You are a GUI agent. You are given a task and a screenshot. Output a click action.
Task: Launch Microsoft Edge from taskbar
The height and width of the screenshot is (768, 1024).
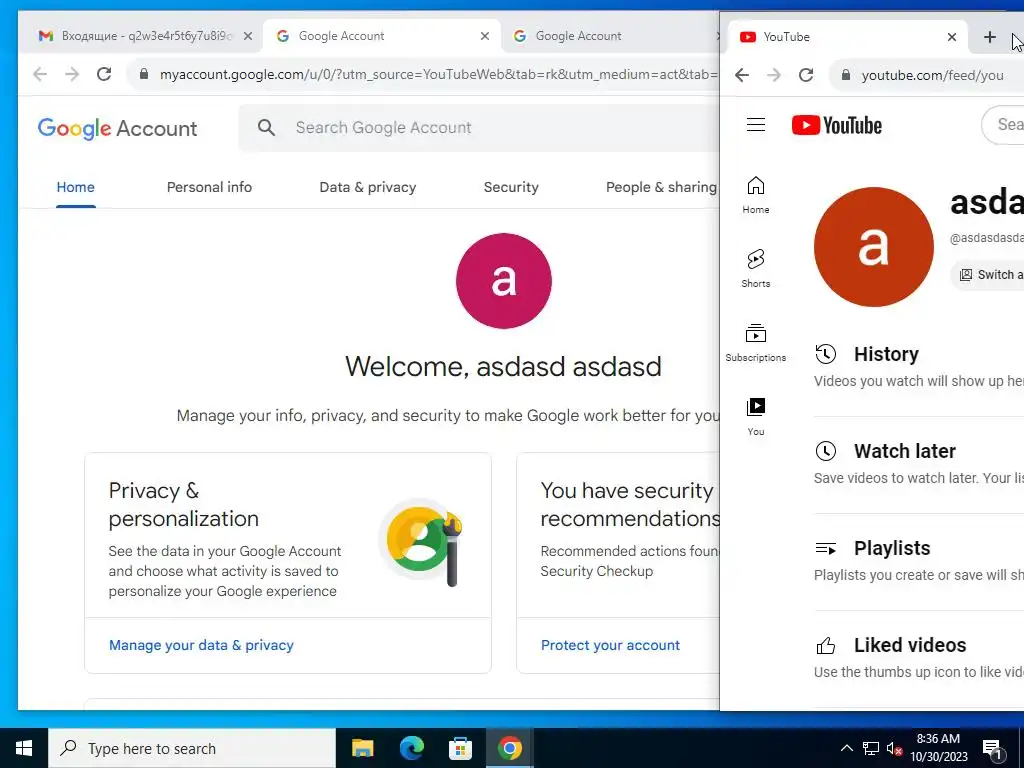pyautogui.click(x=411, y=748)
